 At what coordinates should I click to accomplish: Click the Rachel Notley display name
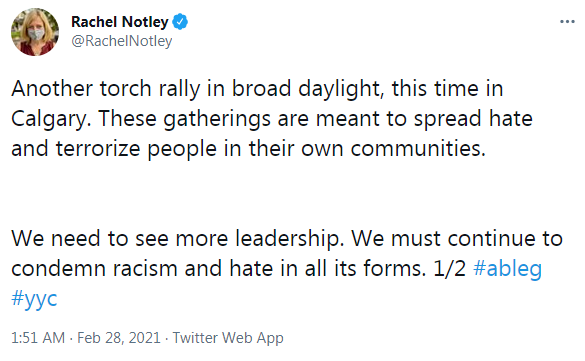click(x=120, y=22)
